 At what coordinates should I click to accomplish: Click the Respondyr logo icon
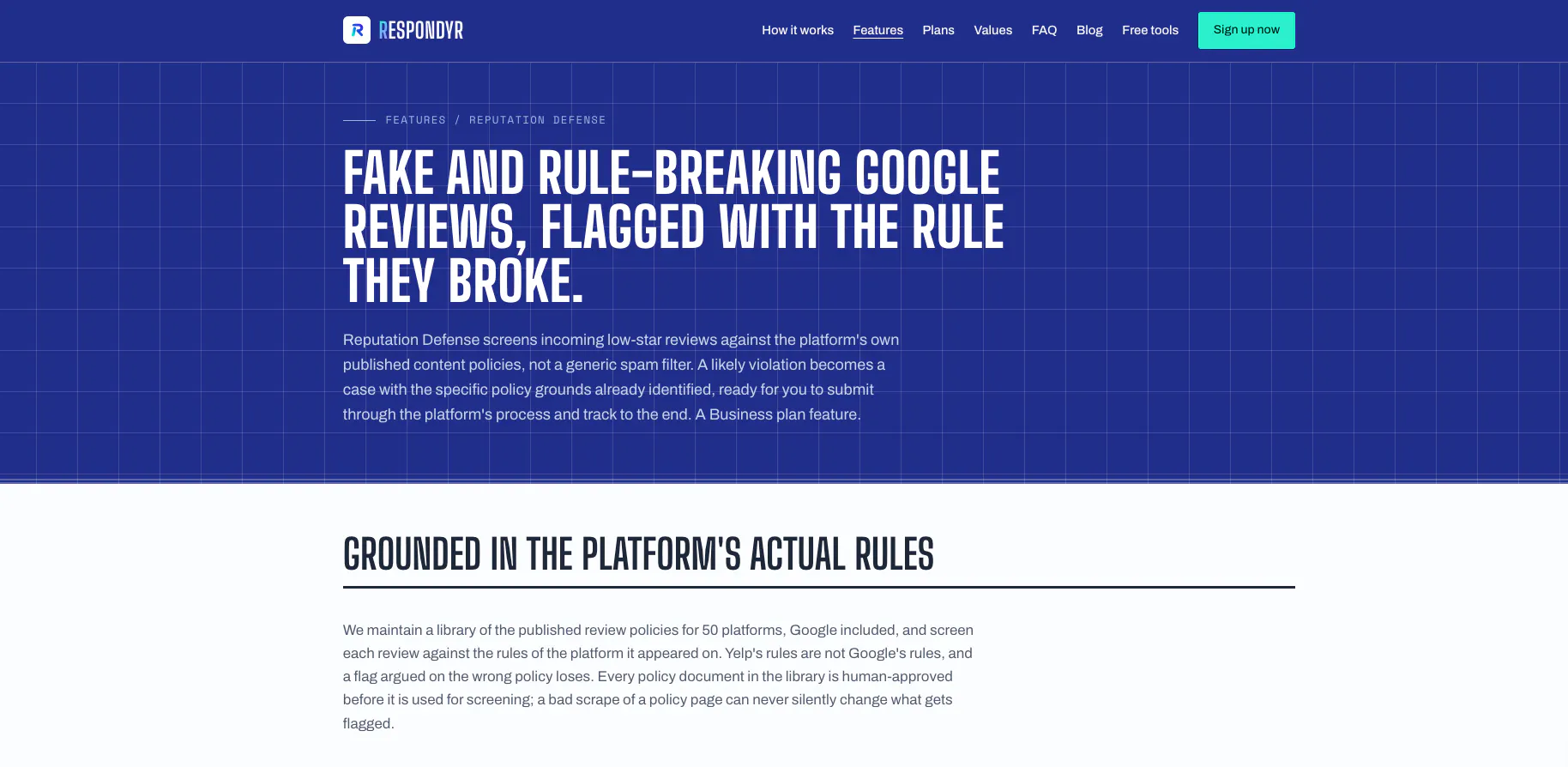click(x=357, y=30)
